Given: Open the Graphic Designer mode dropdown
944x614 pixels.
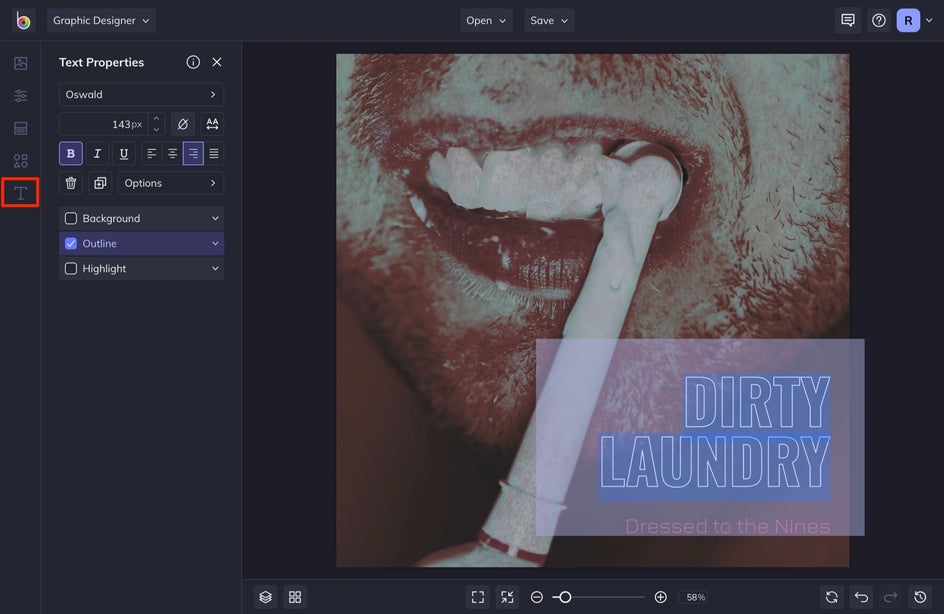Looking at the screenshot, I should [x=101, y=20].
